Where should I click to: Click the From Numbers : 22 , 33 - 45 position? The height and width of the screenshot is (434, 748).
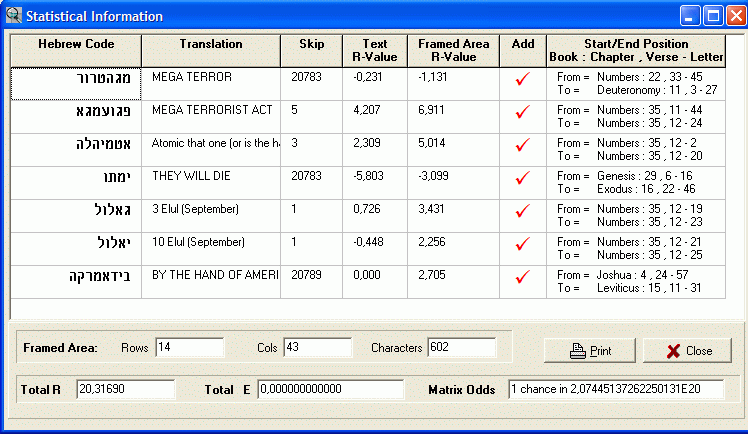[630, 77]
